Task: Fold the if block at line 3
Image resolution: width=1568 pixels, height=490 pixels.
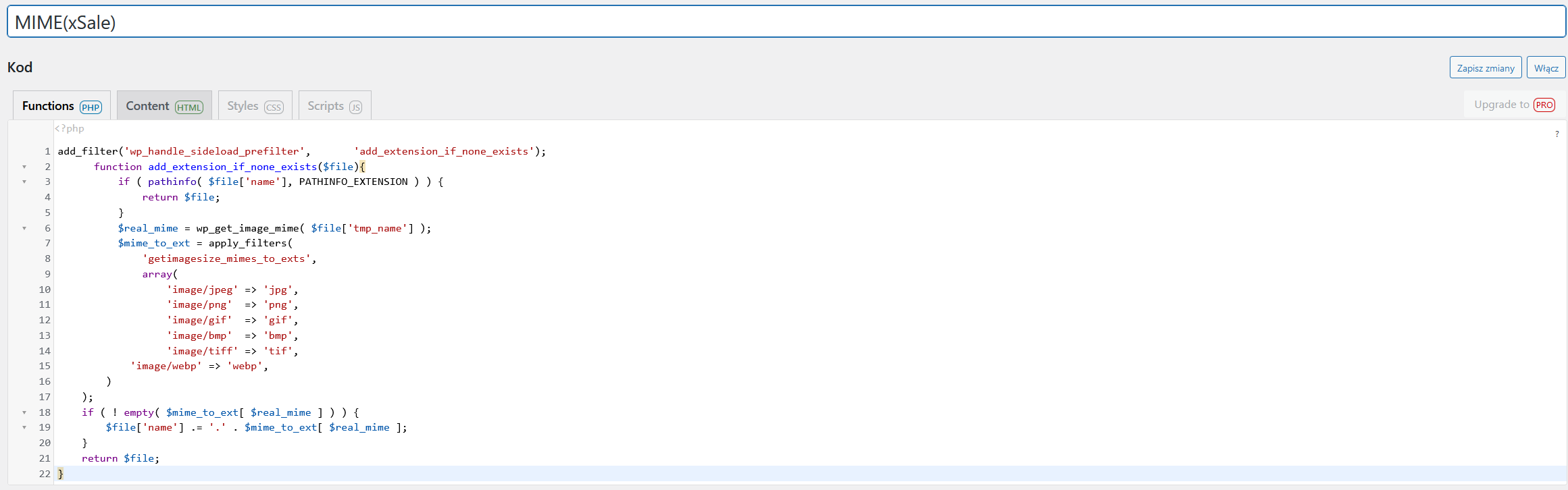Action: (x=24, y=182)
